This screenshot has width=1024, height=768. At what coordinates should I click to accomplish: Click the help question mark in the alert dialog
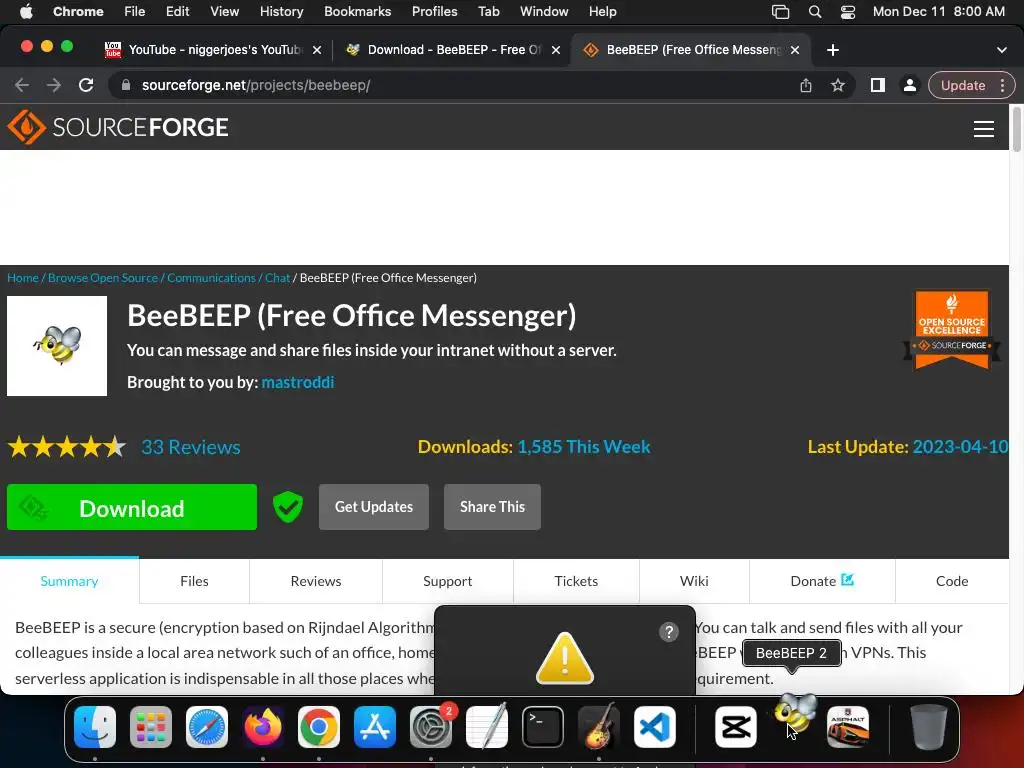(x=669, y=632)
